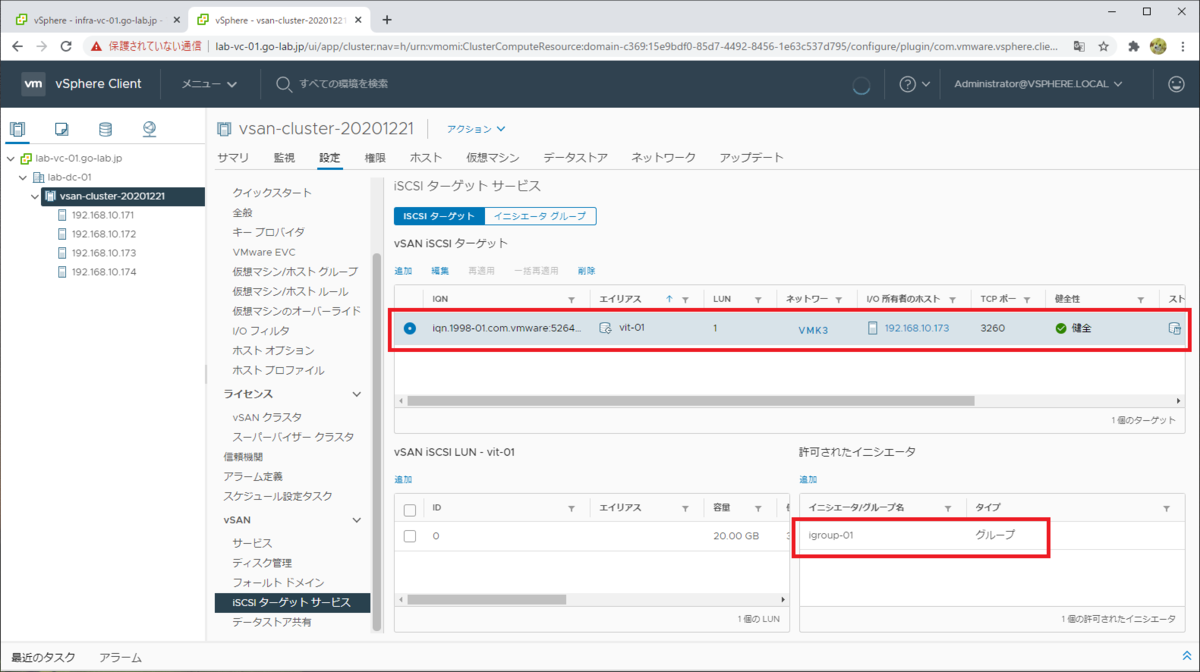Click the ascending sort arrow in the エイリアス target column
The height and width of the screenshot is (672, 1200).
[x=669, y=299]
